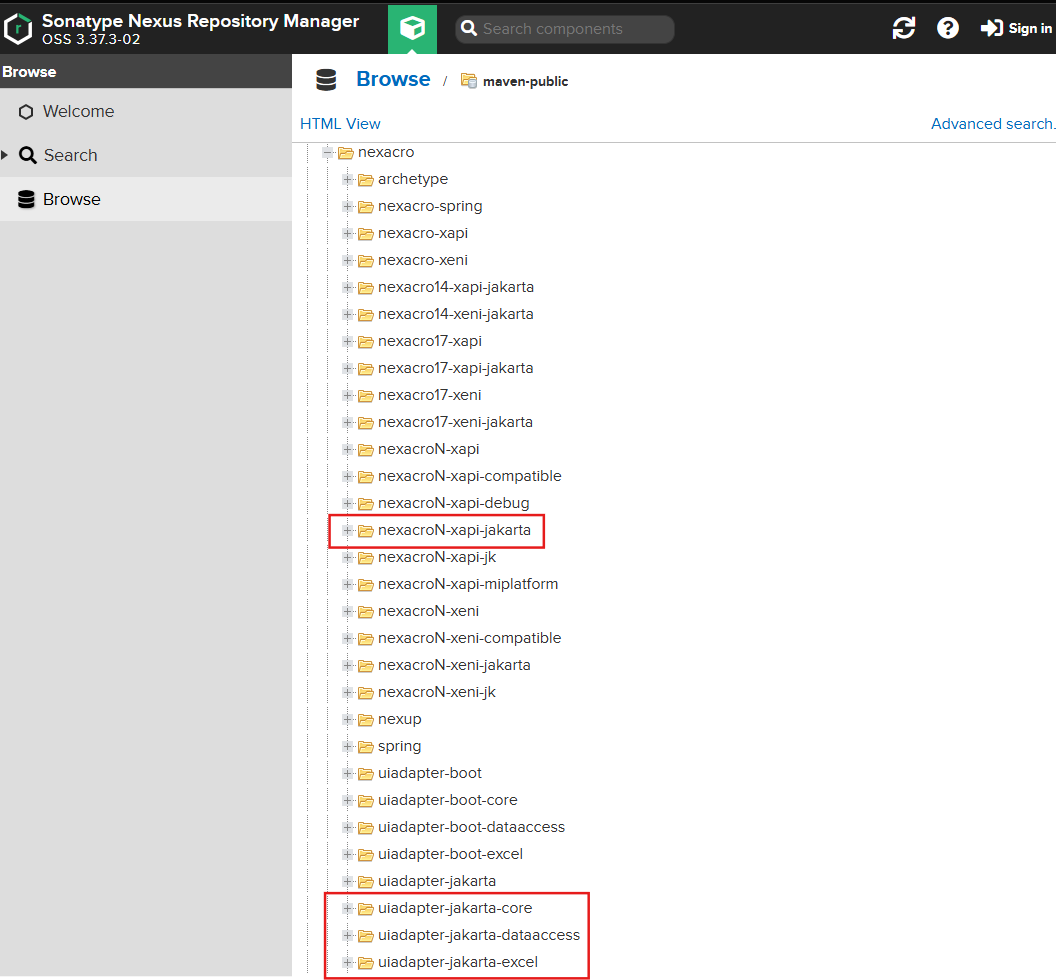Click the spring folder icon

(366, 747)
